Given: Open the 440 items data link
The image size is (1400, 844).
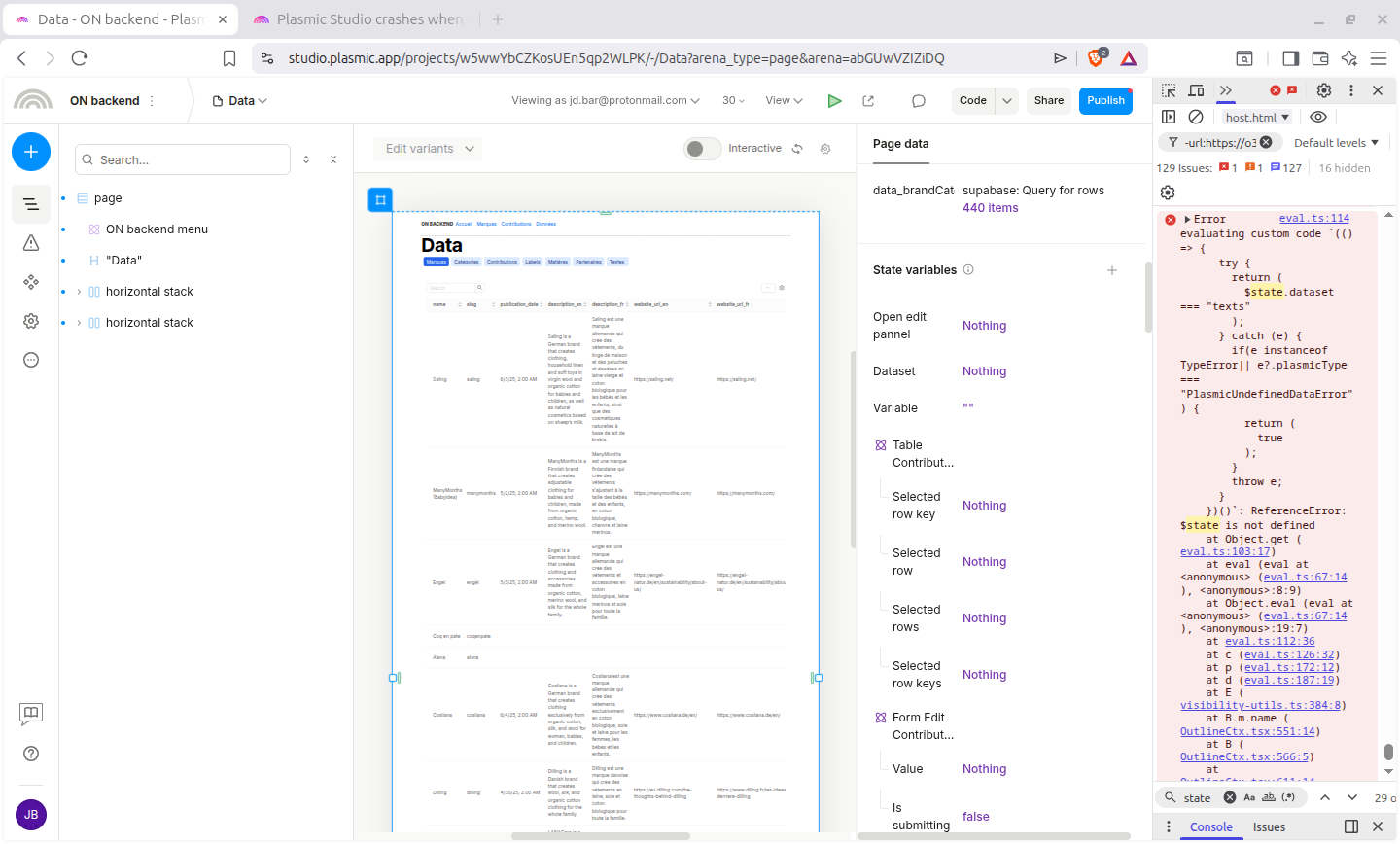Looking at the screenshot, I should [x=990, y=208].
